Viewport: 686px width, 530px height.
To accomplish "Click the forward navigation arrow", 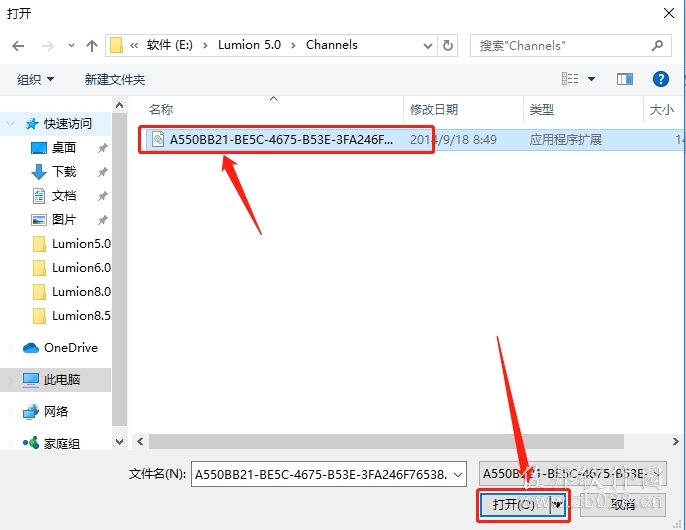I will (x=48, y=46).
